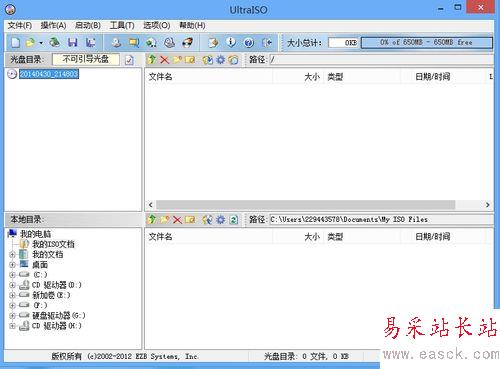Click the 大小总计 size value box
The width and height of the screenshot is (500, 369).
coord(343,43)
